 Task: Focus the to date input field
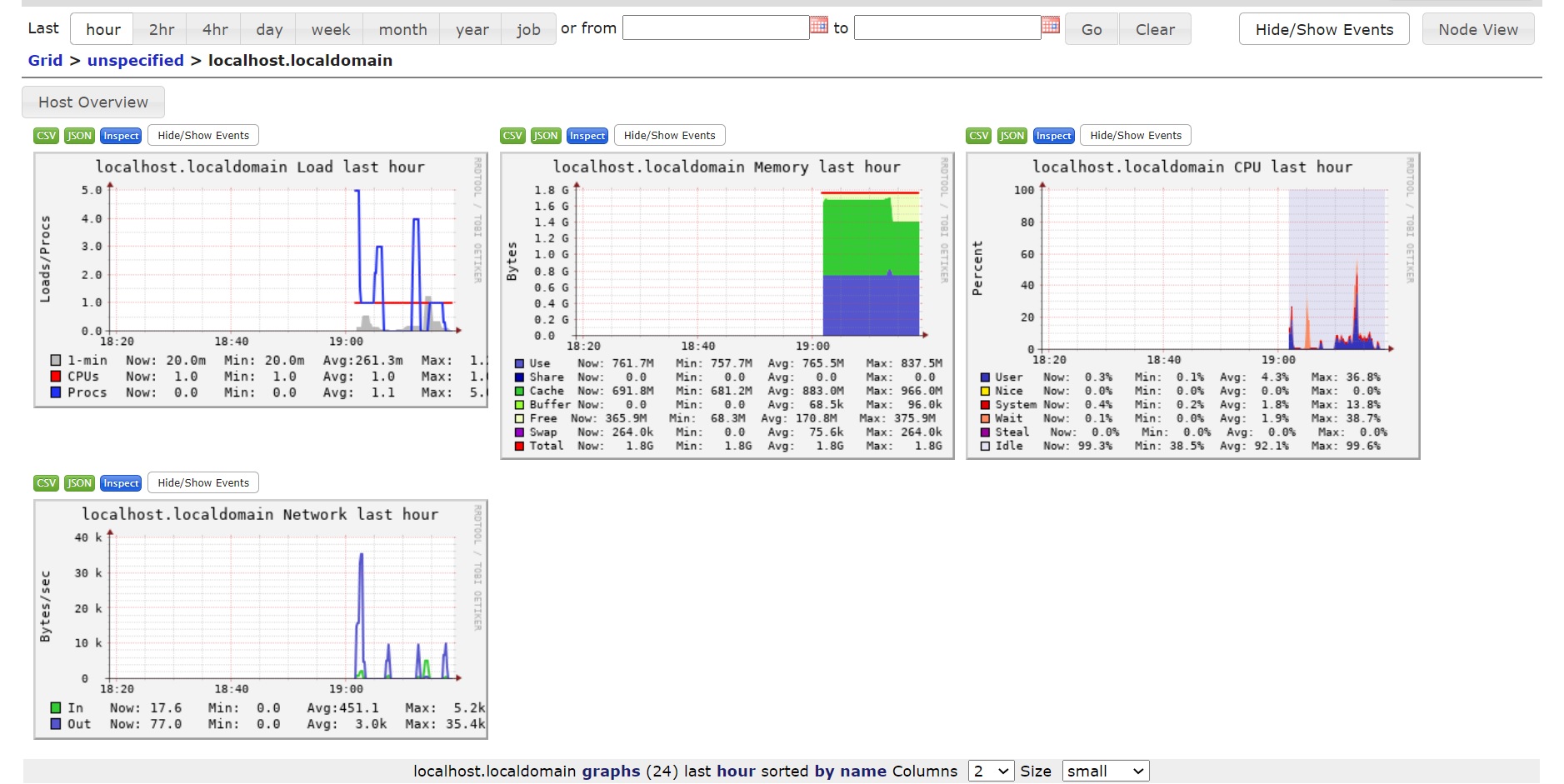(x=947, y=27)
